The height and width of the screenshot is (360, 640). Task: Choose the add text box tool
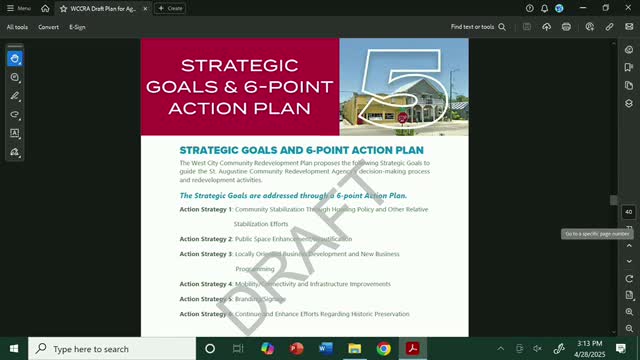15,133
